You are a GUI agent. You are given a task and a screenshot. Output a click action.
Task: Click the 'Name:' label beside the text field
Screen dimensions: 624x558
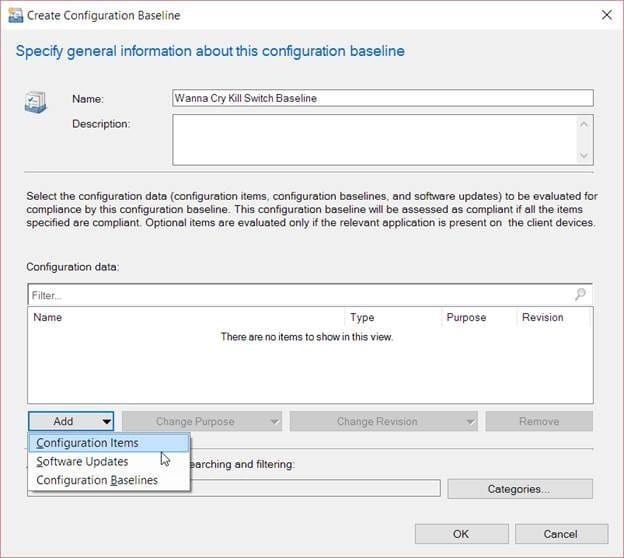[x=88, y=99]
